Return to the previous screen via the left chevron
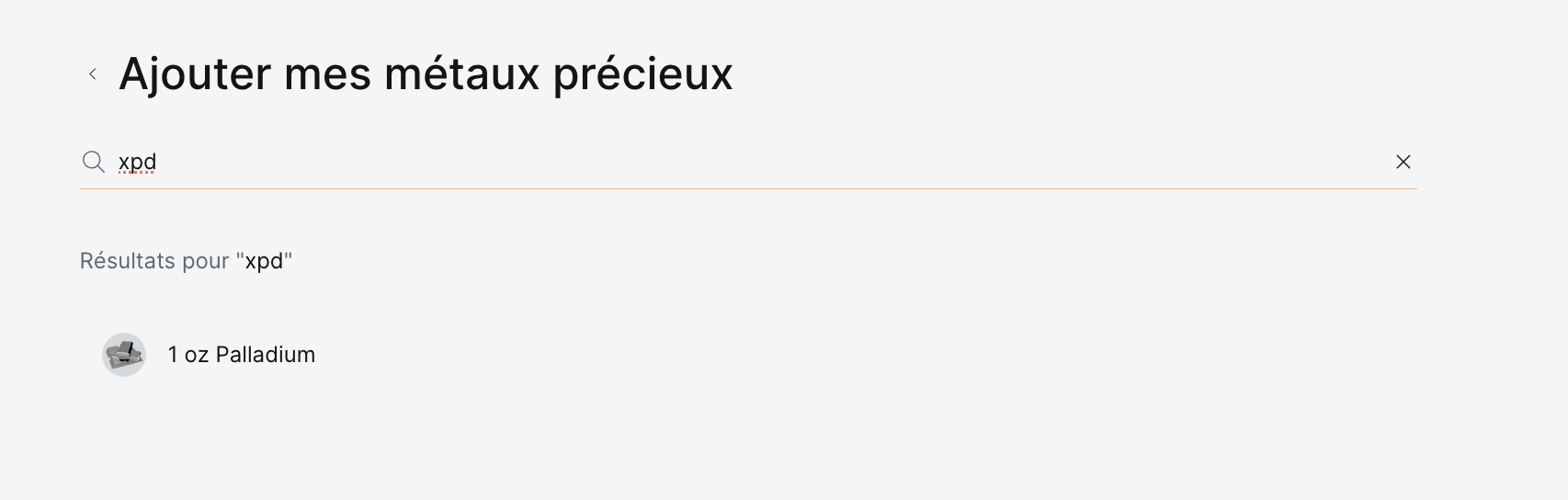 [x=93, y=74]
